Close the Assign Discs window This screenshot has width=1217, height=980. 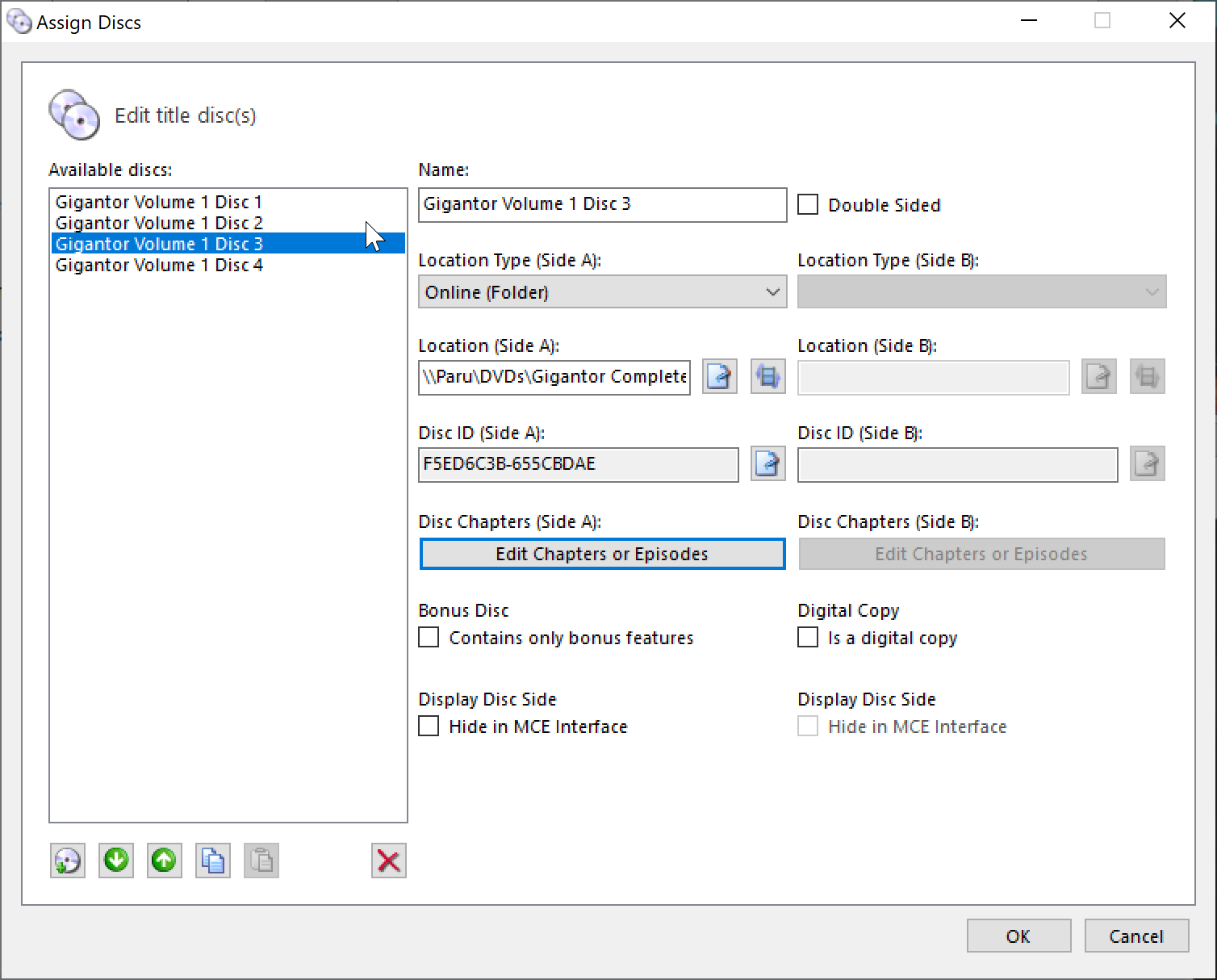[1177, 21]
